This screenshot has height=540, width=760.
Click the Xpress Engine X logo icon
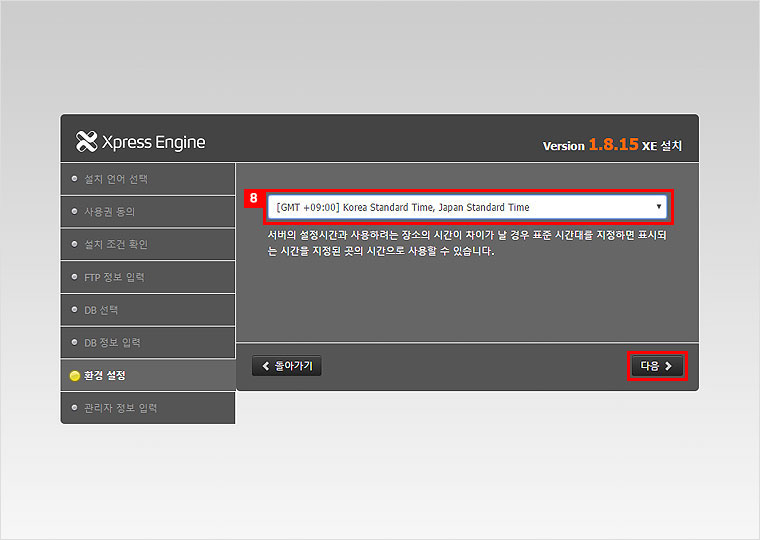pos(86,142)
